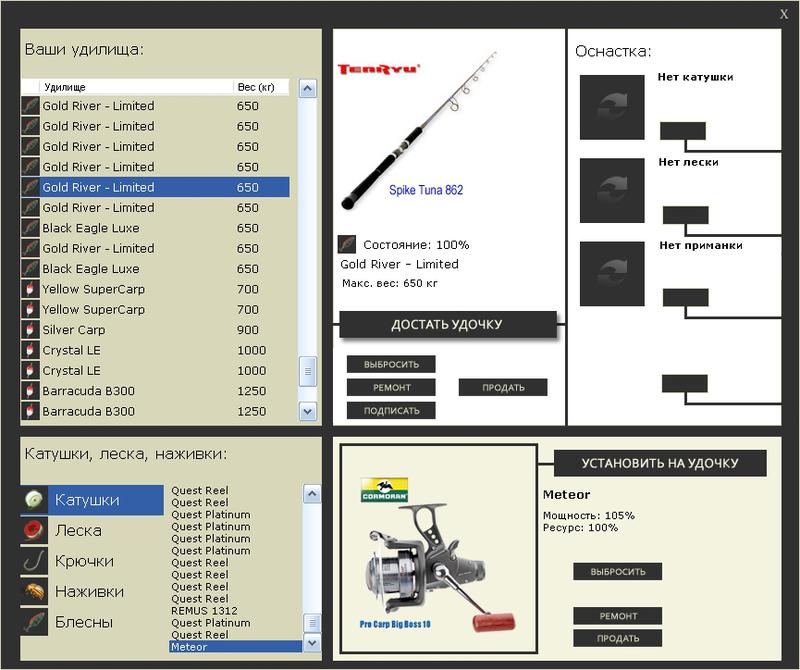The width and height of the screenshot is (800, 670).
Task: Click the reel РЕМОНТ button
Action: [618, 616]
